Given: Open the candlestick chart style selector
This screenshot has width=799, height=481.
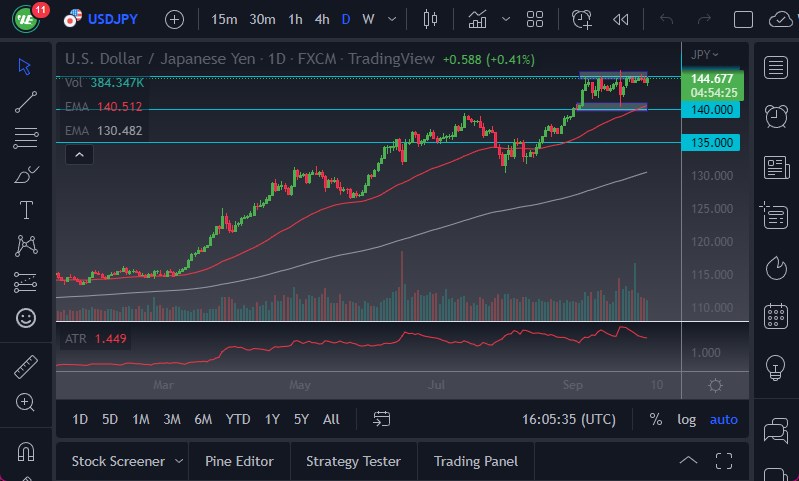Looking at the screenshot, I should tap(431, 19).
